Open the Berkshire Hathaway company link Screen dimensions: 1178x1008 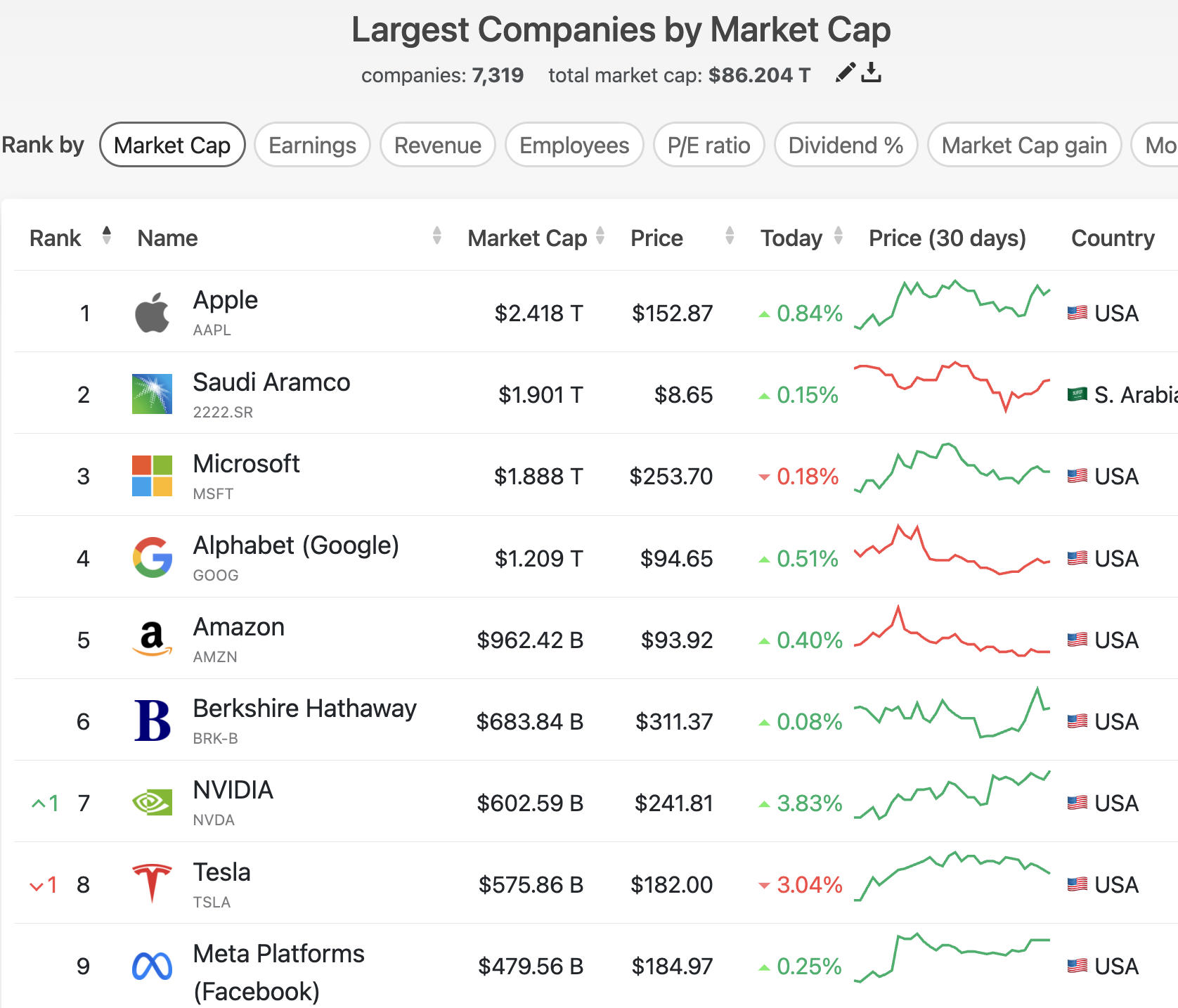(304, 709)
